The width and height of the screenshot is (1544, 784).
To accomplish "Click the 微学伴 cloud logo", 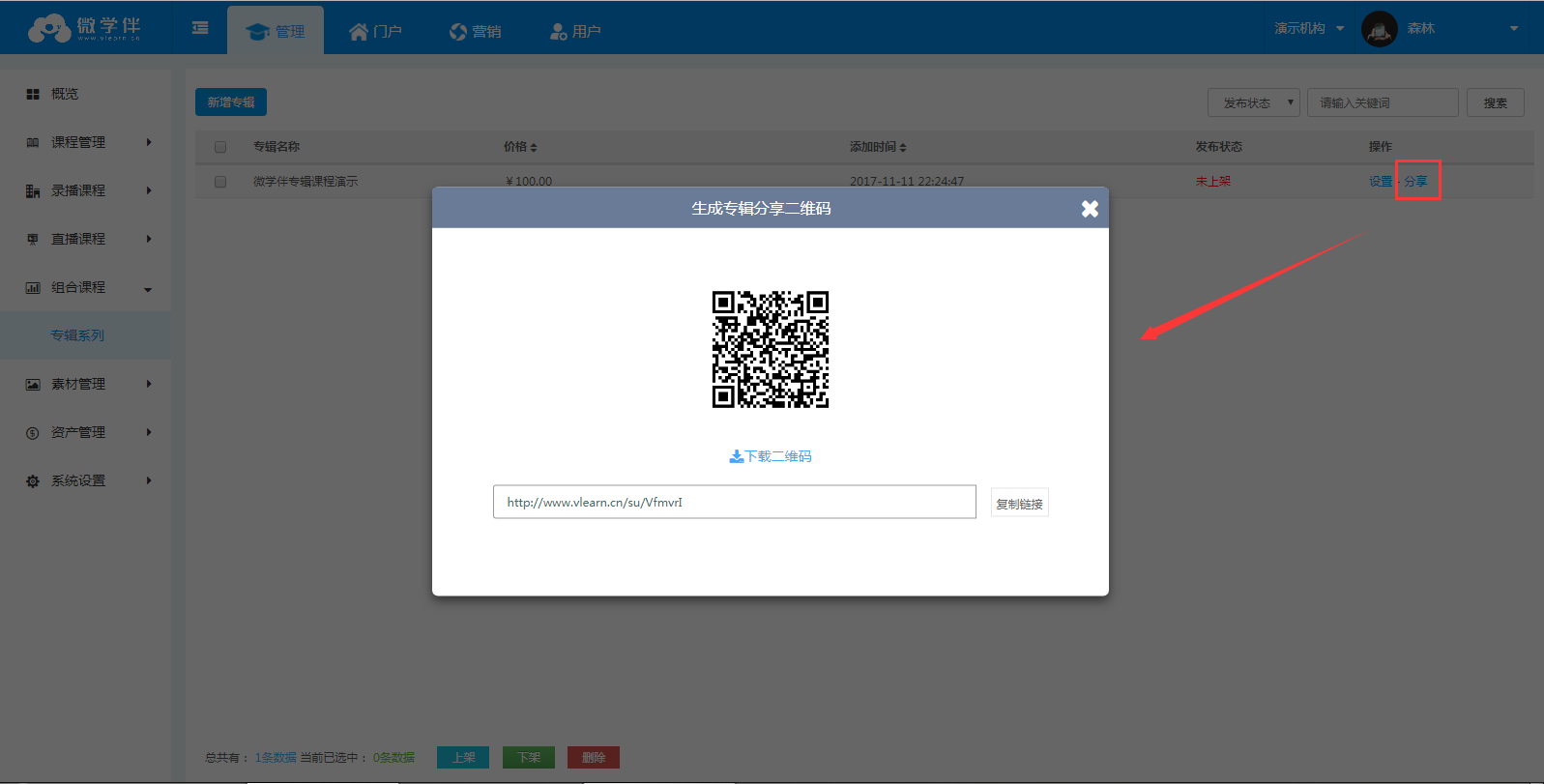I will click(84, 28).
